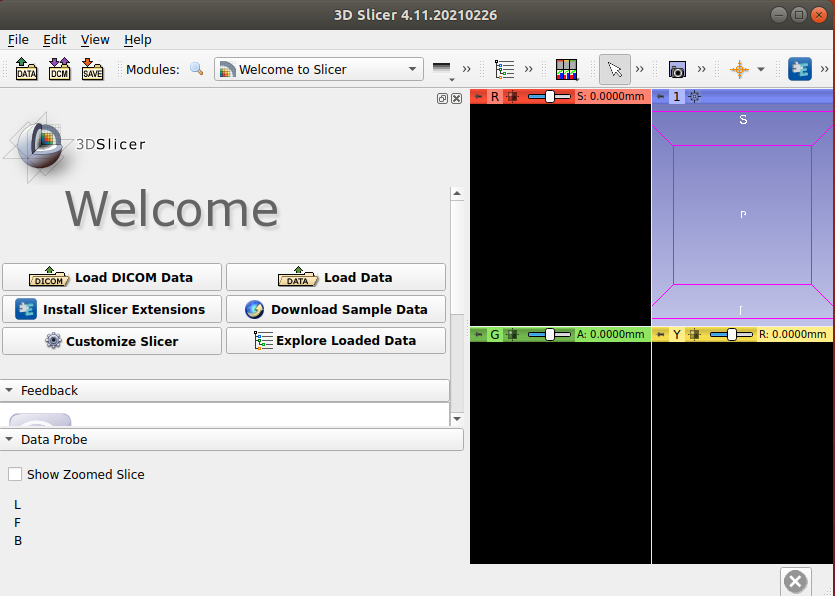This screenshot has height=596, width=835.
Task: Click the DATA load data toolbar icon
Action: [26, 70]
